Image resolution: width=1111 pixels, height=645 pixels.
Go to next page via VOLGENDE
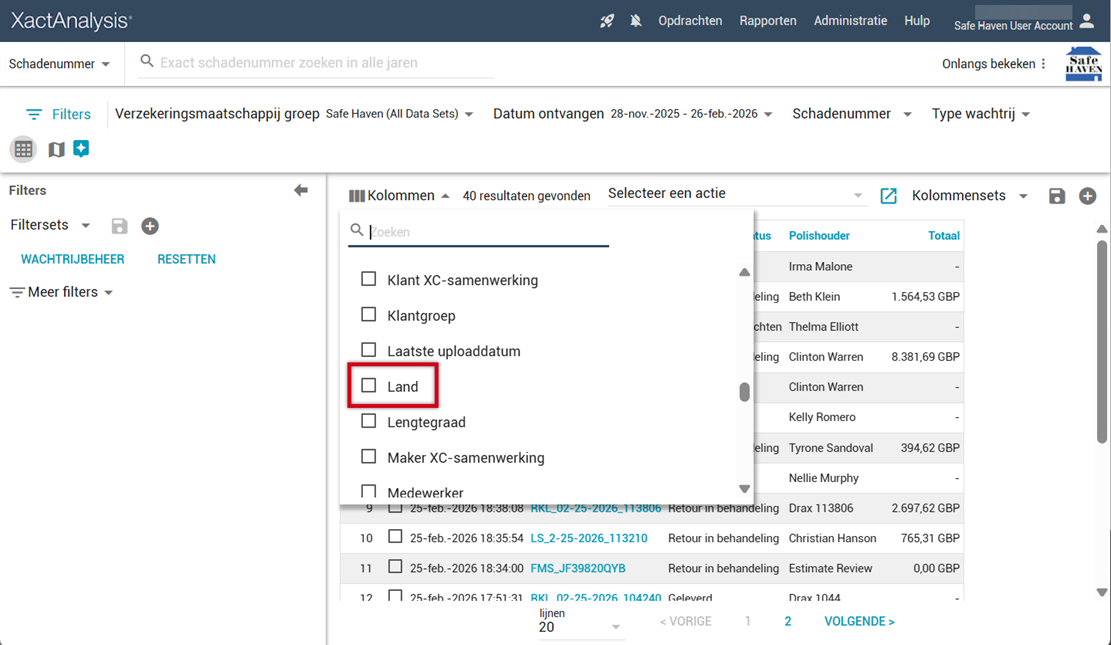(859, 621)
